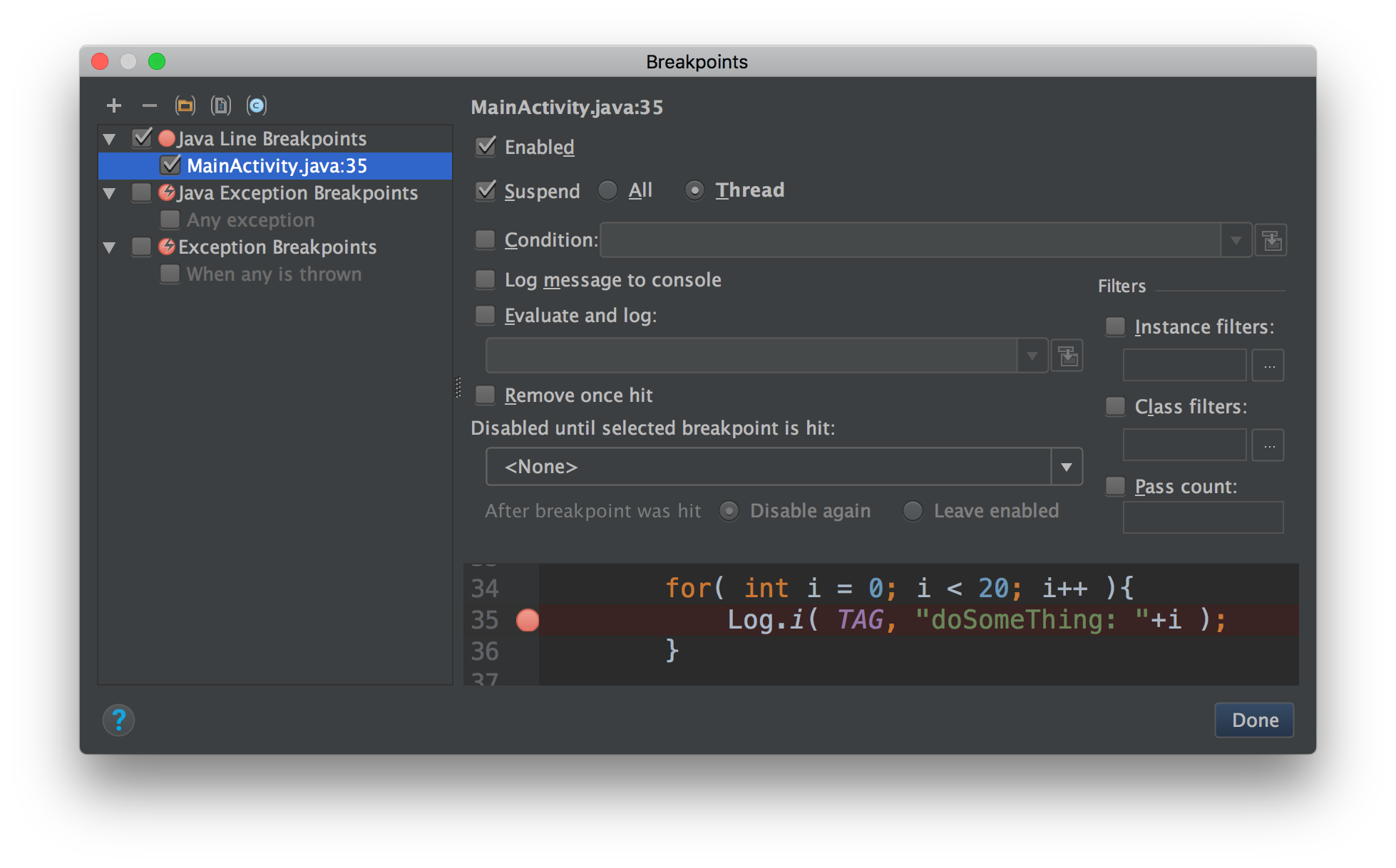
Task: Click the Done button to close
Action: [1253, 720]
